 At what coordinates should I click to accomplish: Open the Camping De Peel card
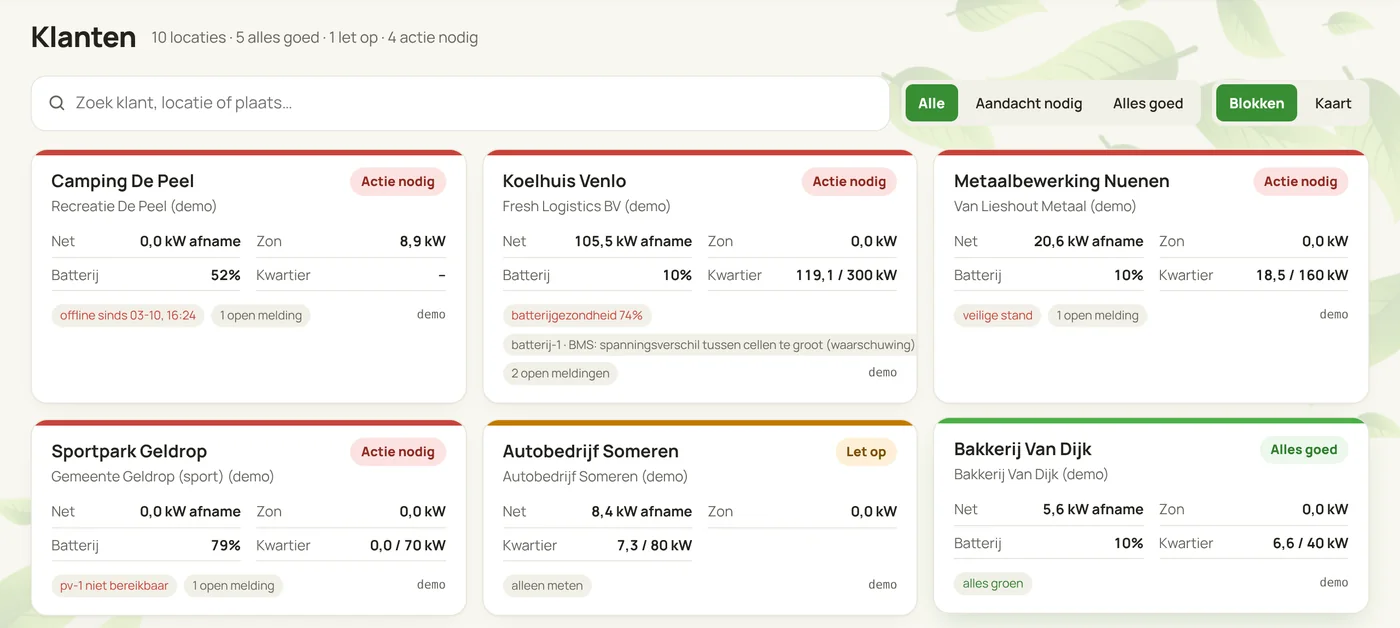[x=249, y=276]
